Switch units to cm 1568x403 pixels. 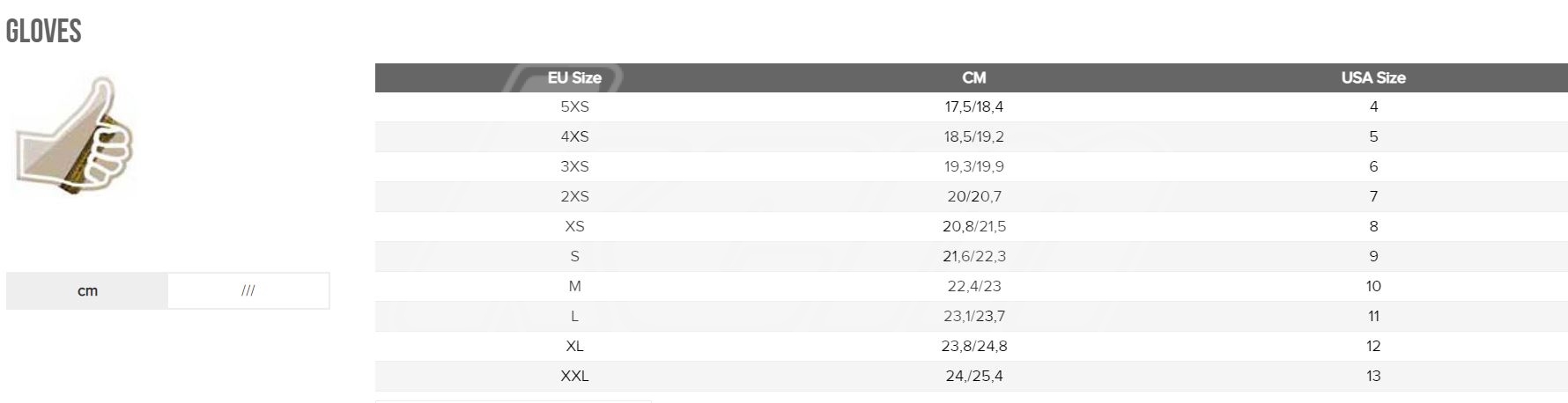click(x=87, y=290)
